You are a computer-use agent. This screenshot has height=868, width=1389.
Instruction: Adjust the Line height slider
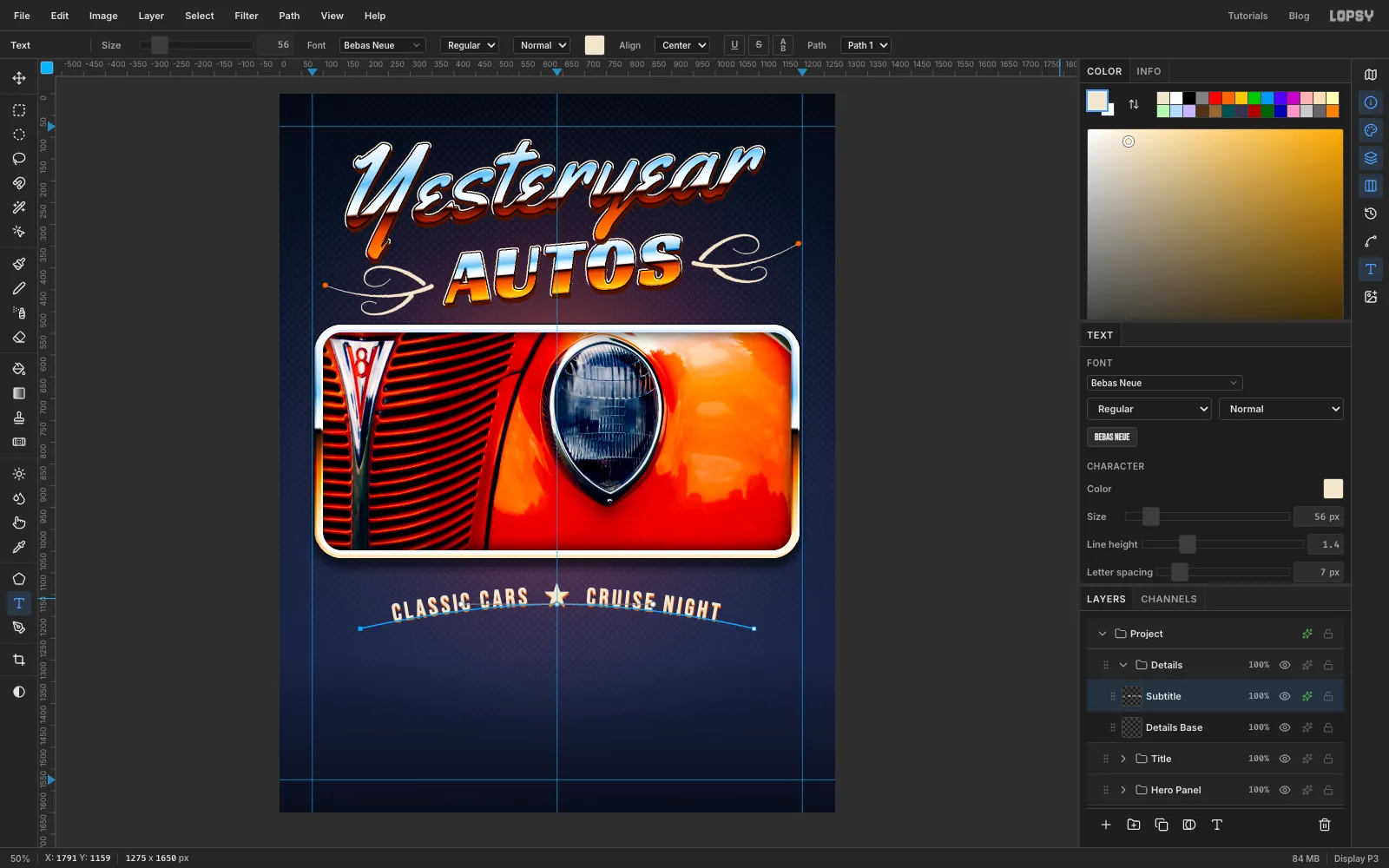(1222, 544)
